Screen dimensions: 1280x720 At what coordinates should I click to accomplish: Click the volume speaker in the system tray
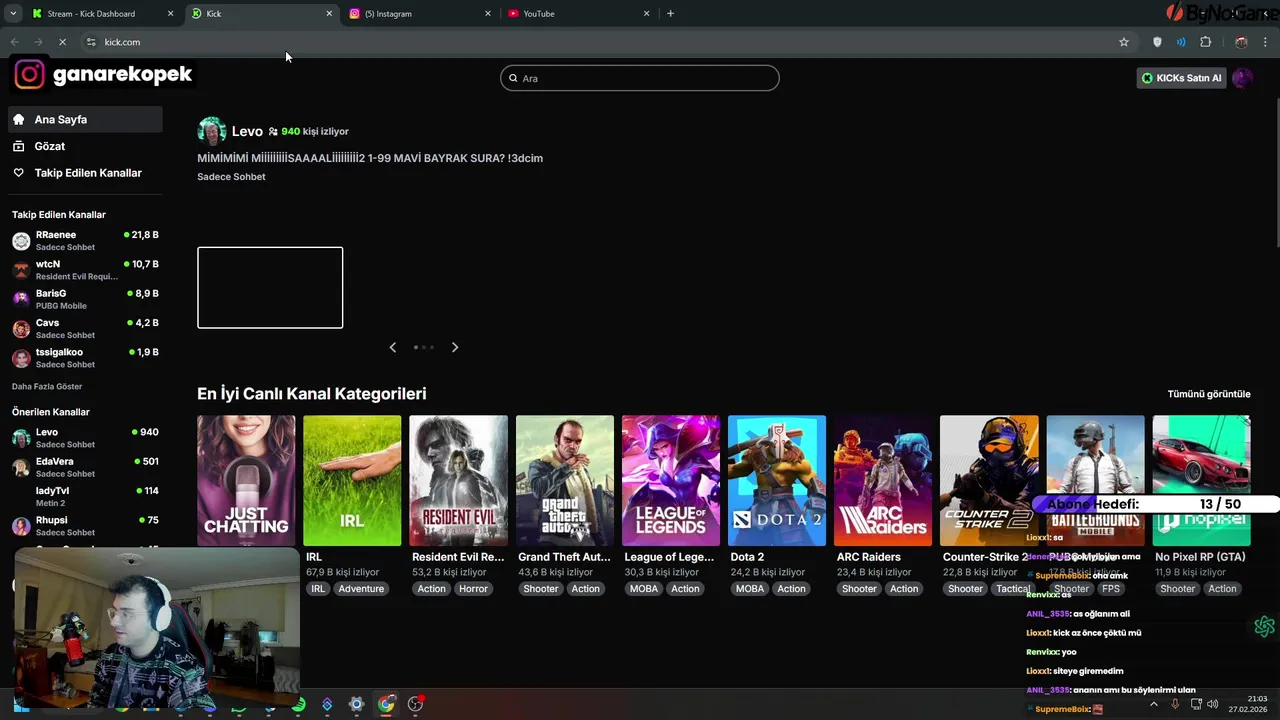(1212, 704)
